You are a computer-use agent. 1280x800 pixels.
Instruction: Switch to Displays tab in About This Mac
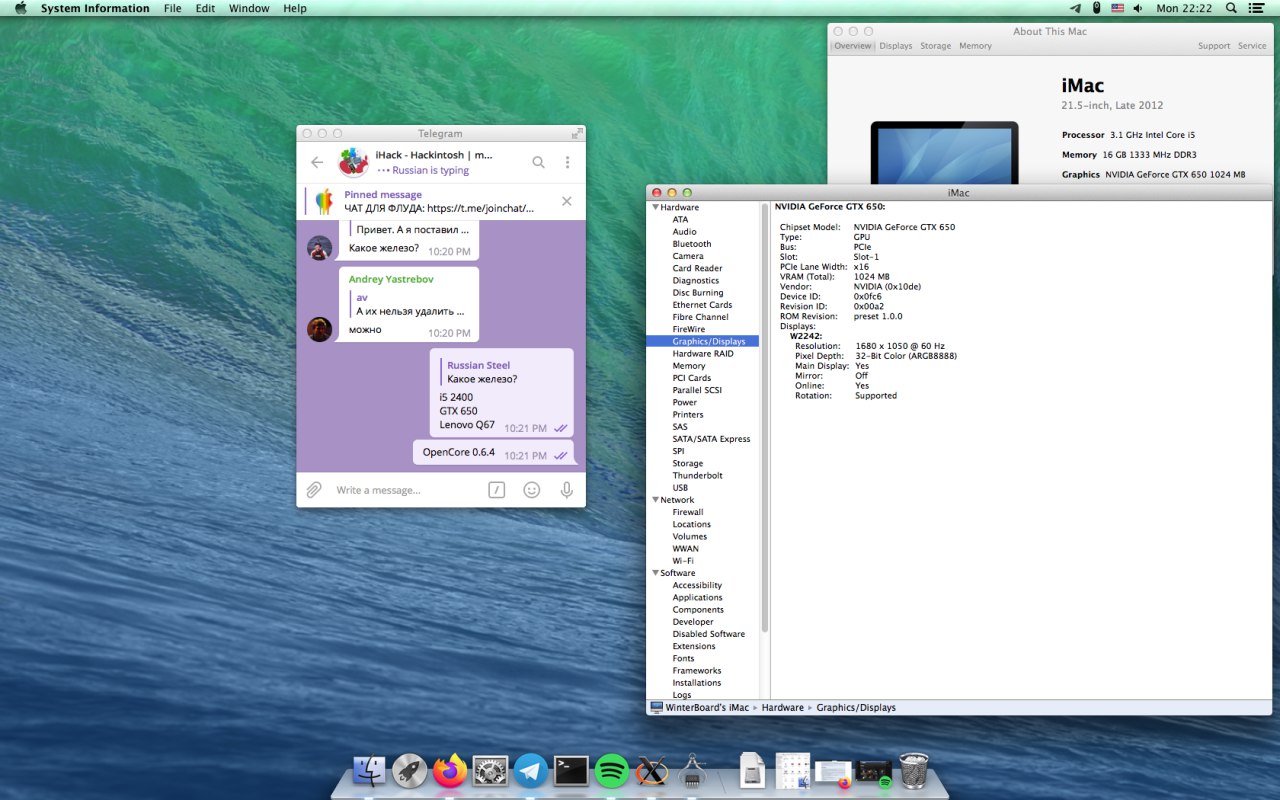[896, 46]
